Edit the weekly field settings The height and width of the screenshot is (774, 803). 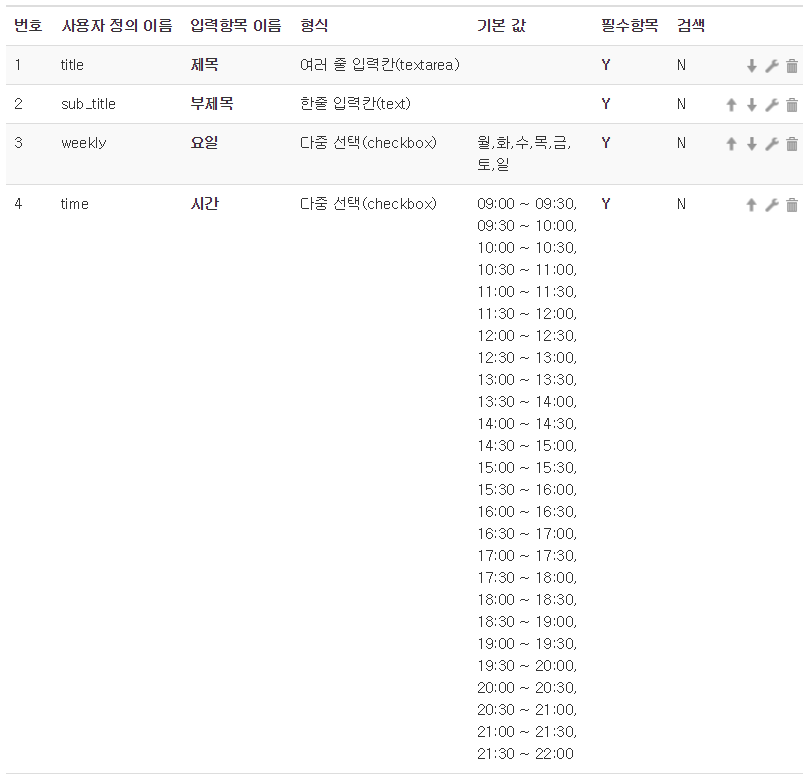(772, 144)
